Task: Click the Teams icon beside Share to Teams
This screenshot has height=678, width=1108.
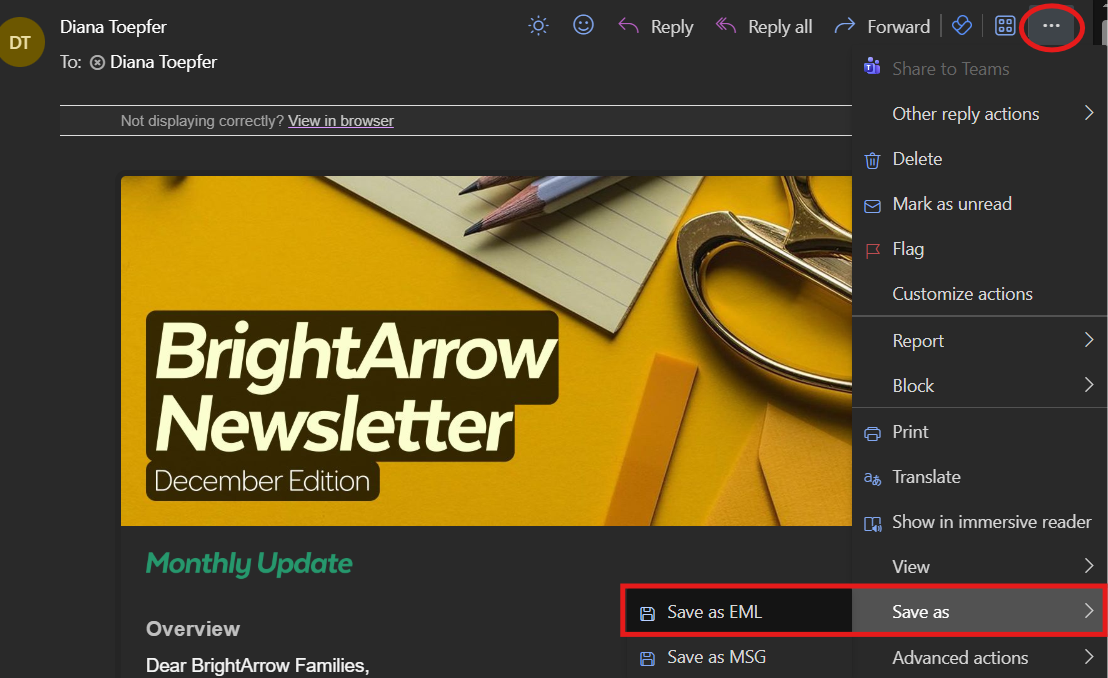Action: tap(872, 67)
